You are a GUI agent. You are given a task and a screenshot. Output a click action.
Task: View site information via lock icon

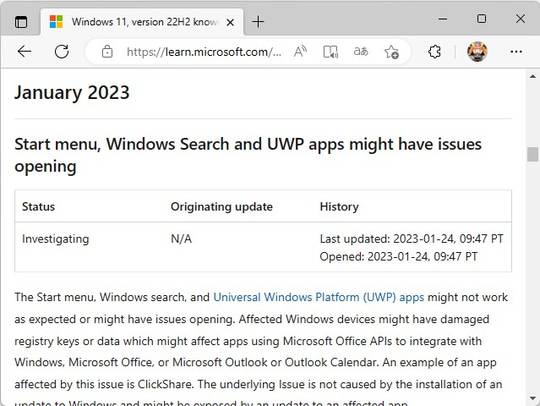click(x=107, y=52)
